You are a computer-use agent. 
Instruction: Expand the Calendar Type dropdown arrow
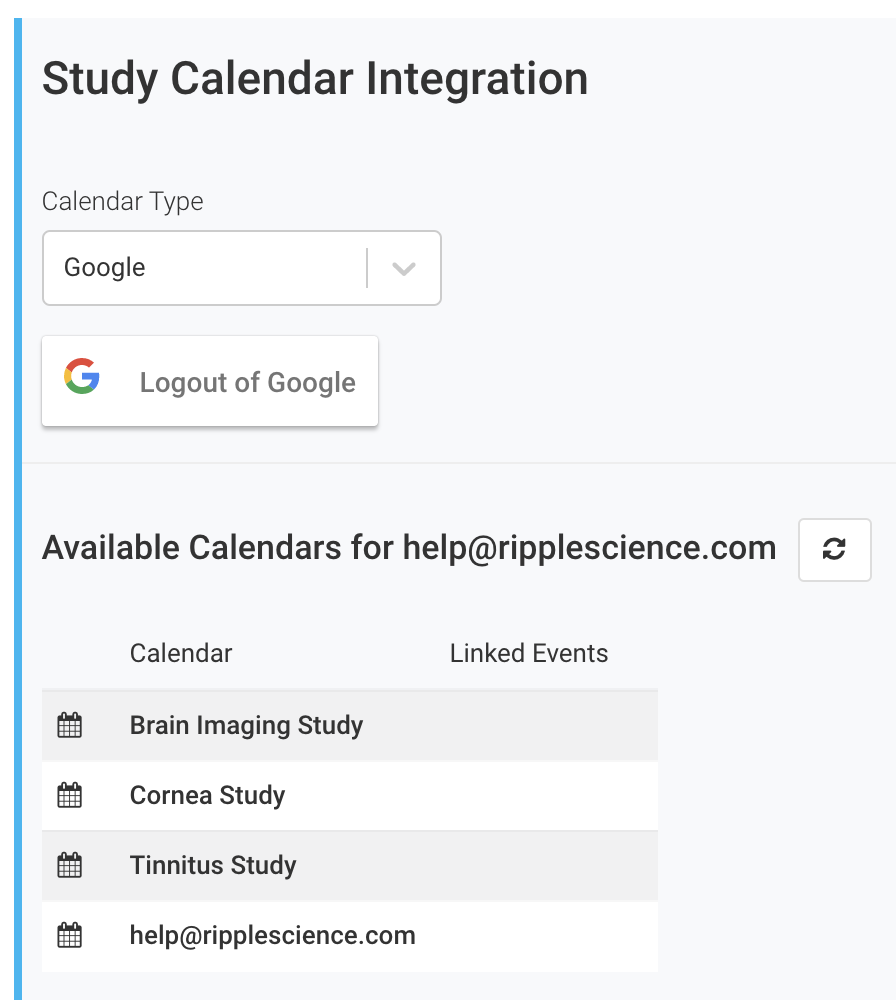tap(403, 268)
